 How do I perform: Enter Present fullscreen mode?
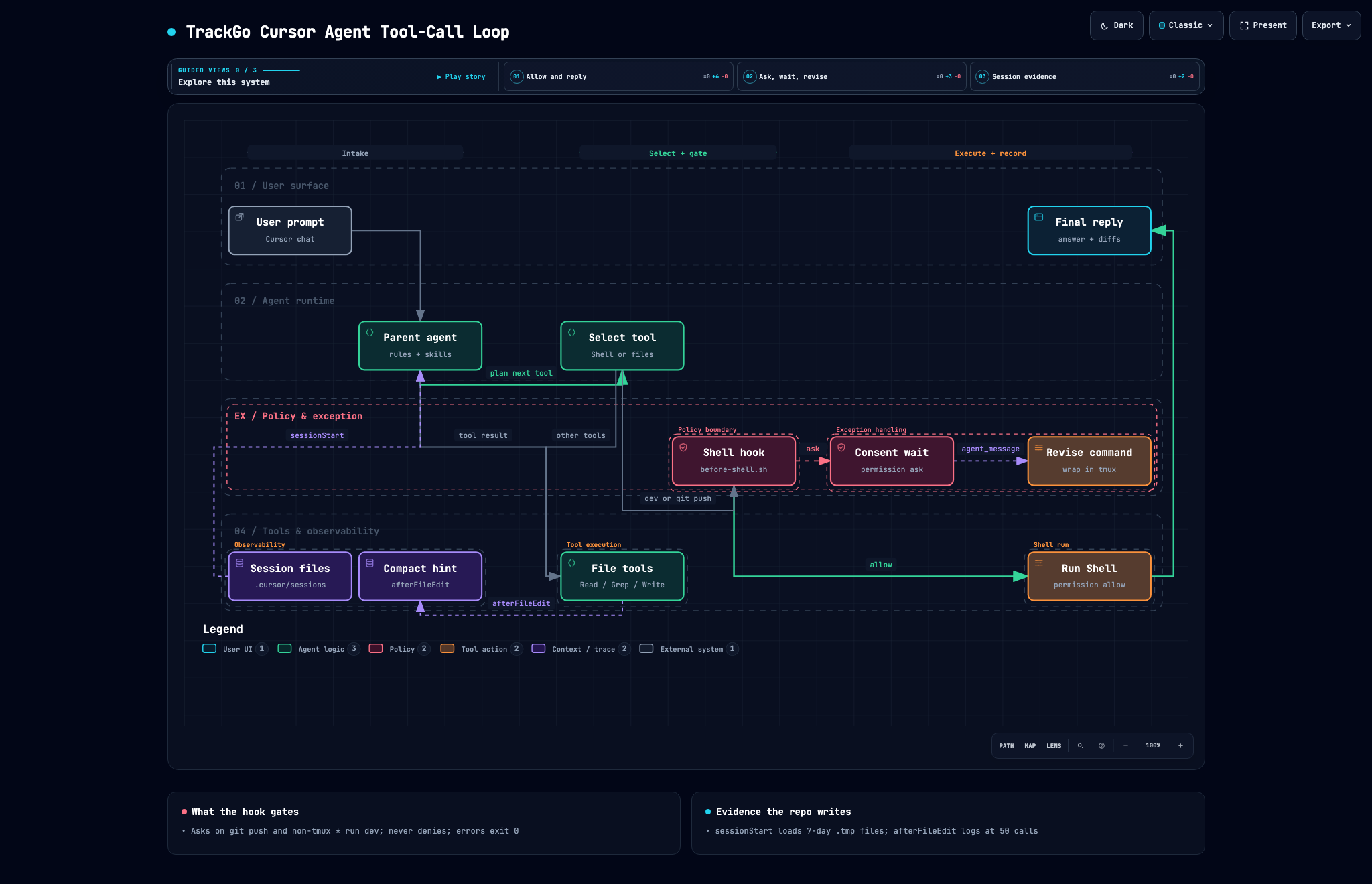tap(1263, 25)
